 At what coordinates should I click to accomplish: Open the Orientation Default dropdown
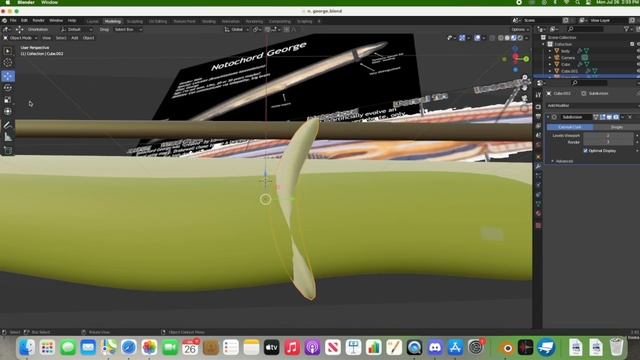click(x=77, y=29)
